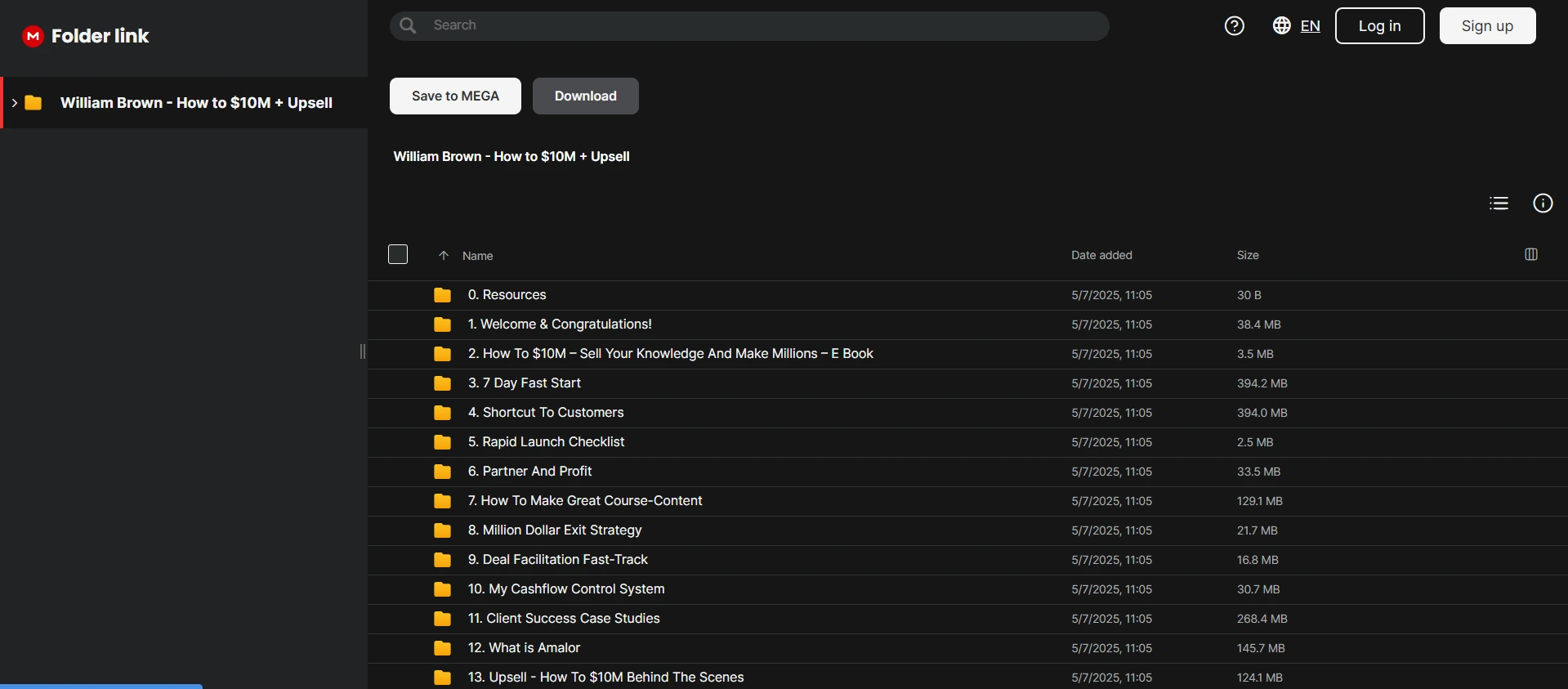Click folder icon for 4. Shortcut To Customers
The image size is (1568, 689).
coord(442,413)
